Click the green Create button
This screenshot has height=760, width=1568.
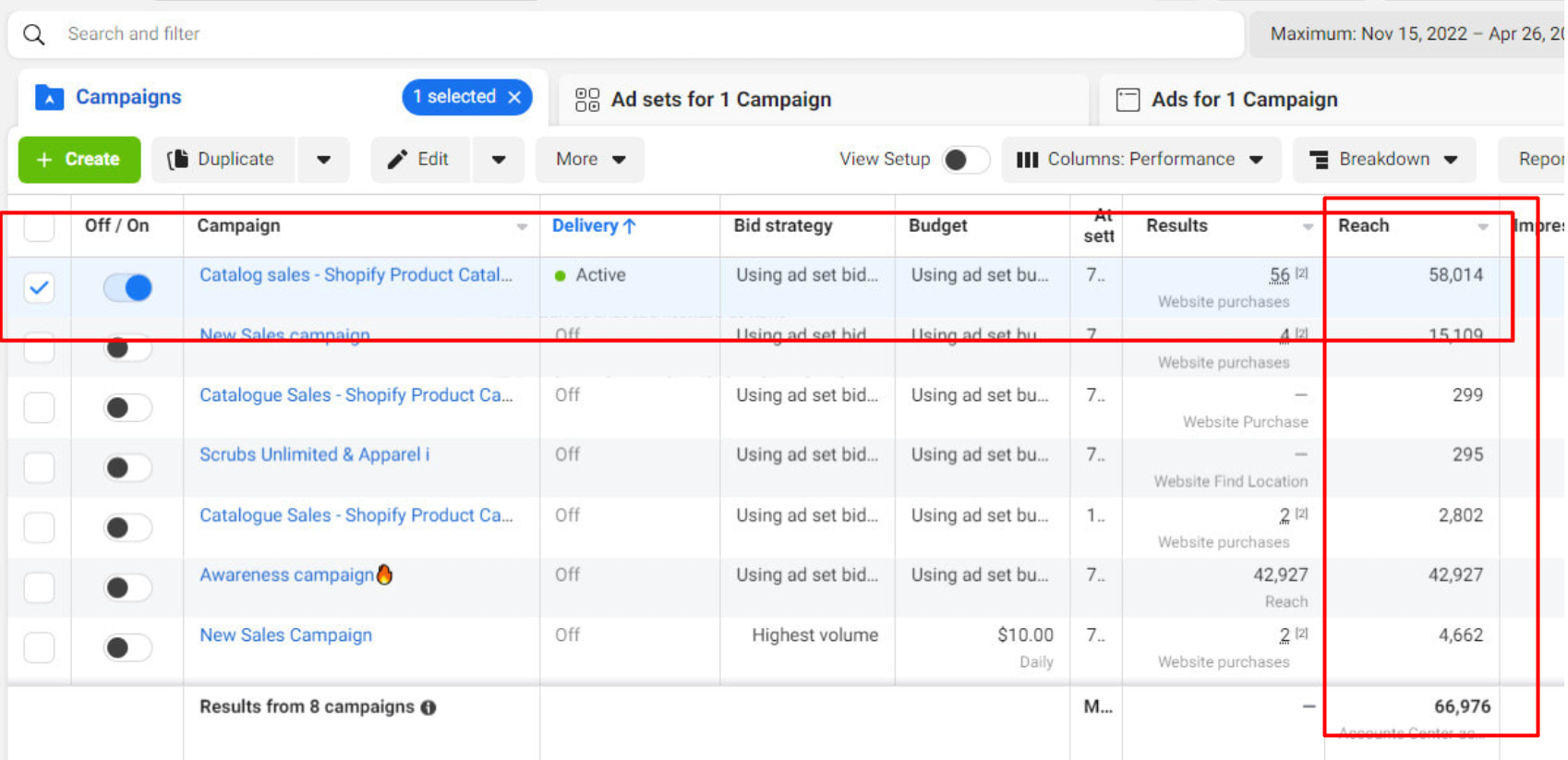(x=79, y=160)
